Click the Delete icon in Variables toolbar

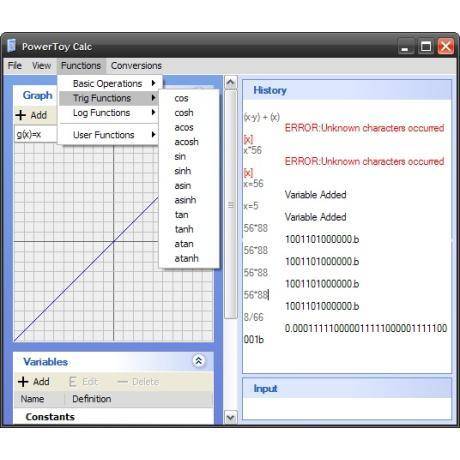[x=123, y=382]
